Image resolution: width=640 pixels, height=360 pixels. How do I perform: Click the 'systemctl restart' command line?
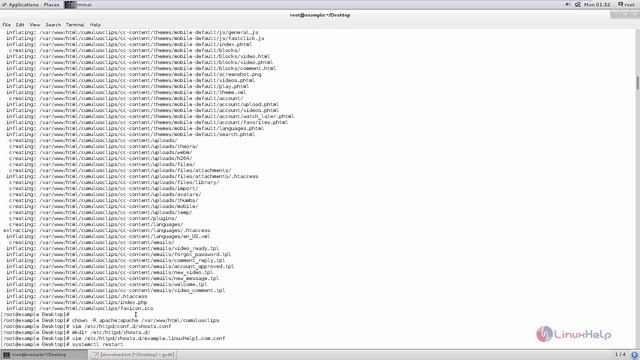62,344
